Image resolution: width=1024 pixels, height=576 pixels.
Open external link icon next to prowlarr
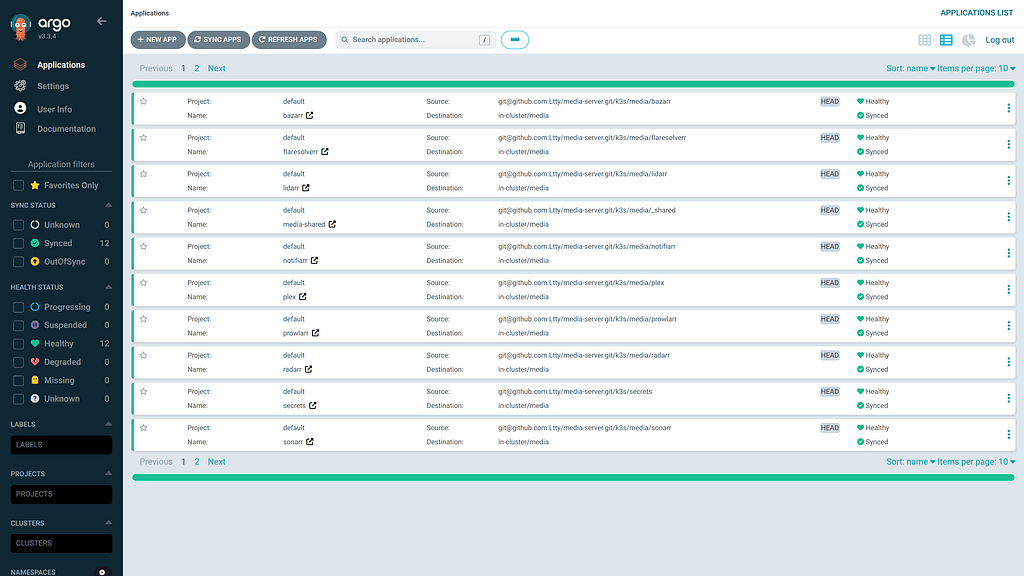315,333
